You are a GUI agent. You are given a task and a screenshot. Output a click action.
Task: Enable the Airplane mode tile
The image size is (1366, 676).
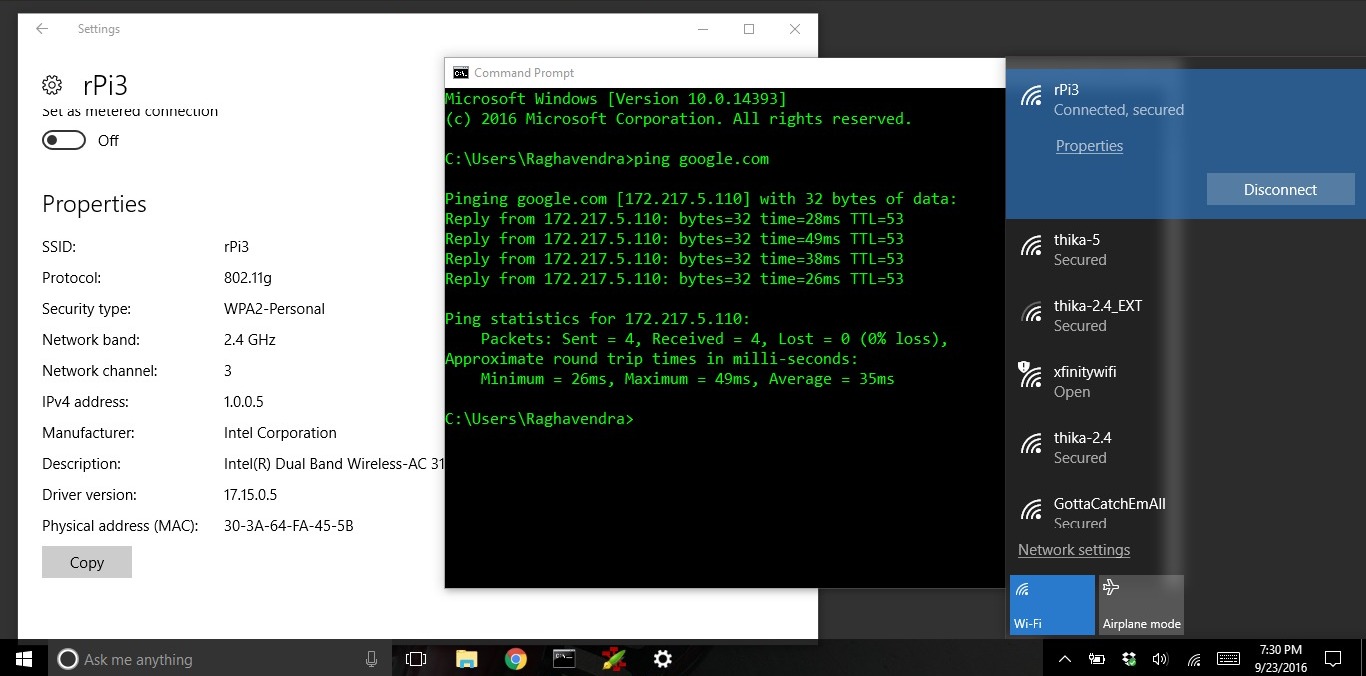pos(1141,605)
